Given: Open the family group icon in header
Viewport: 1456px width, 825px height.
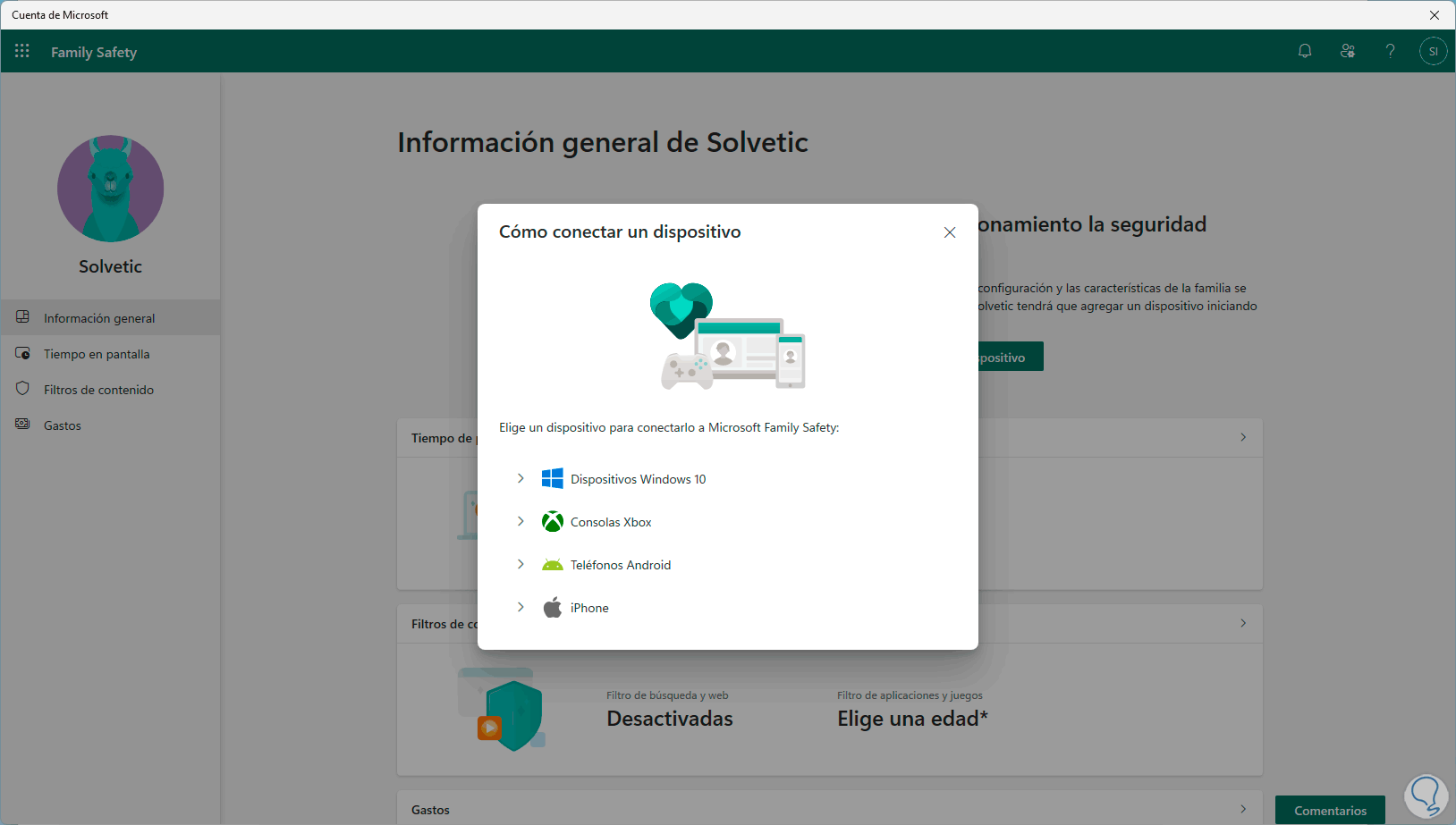Looking at the screenshot, I should tap(1348, 51).
